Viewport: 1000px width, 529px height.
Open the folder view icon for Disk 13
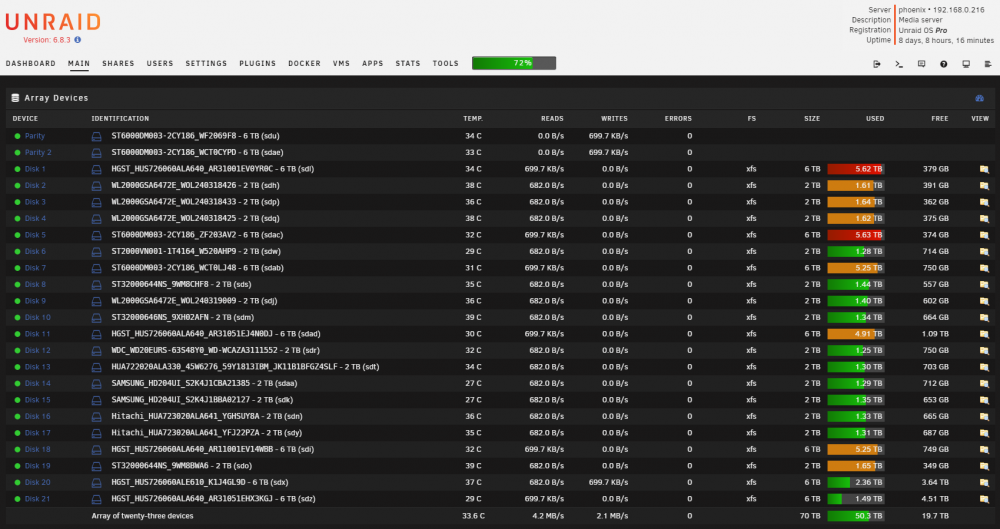[984, 367]
